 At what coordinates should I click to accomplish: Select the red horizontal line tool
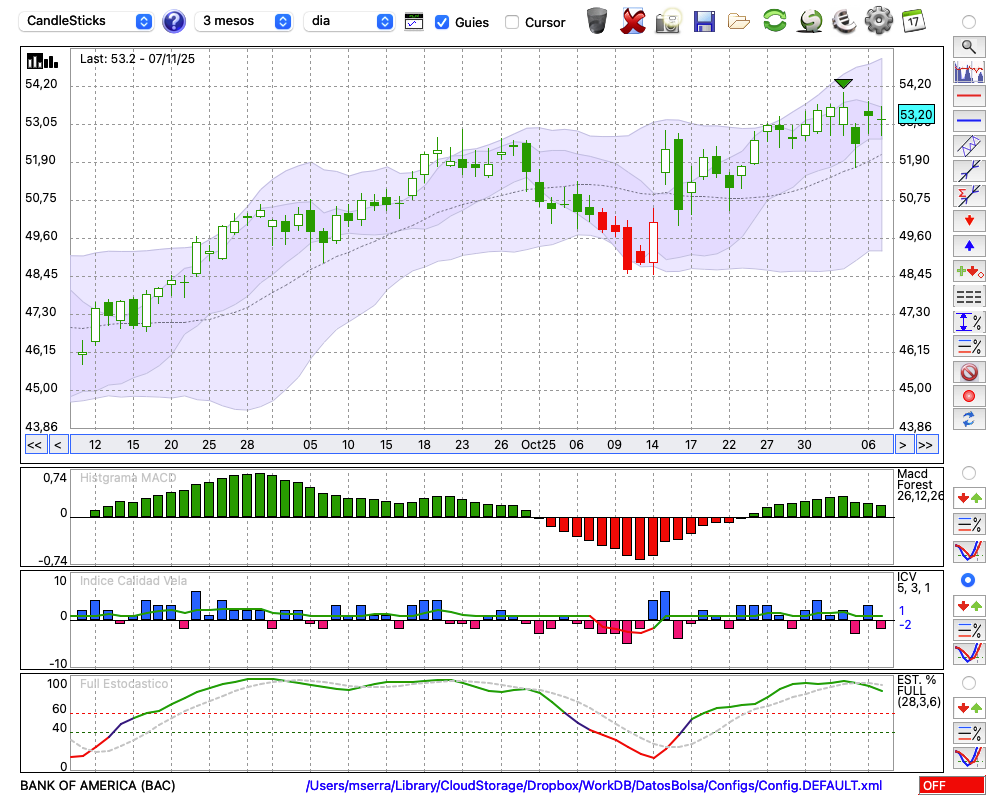coord(969,96)
